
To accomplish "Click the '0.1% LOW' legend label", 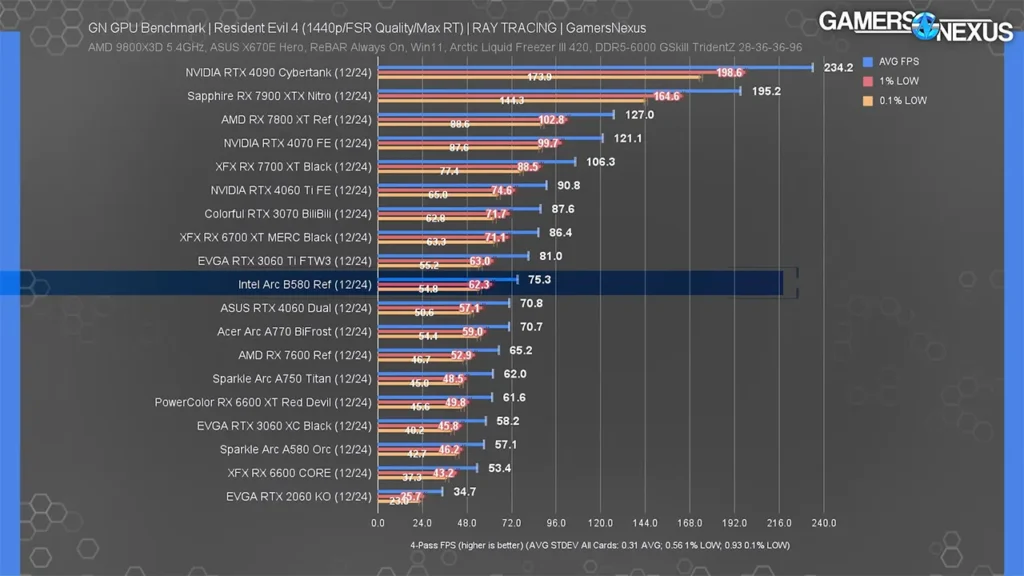I will (x=903, y=101).
